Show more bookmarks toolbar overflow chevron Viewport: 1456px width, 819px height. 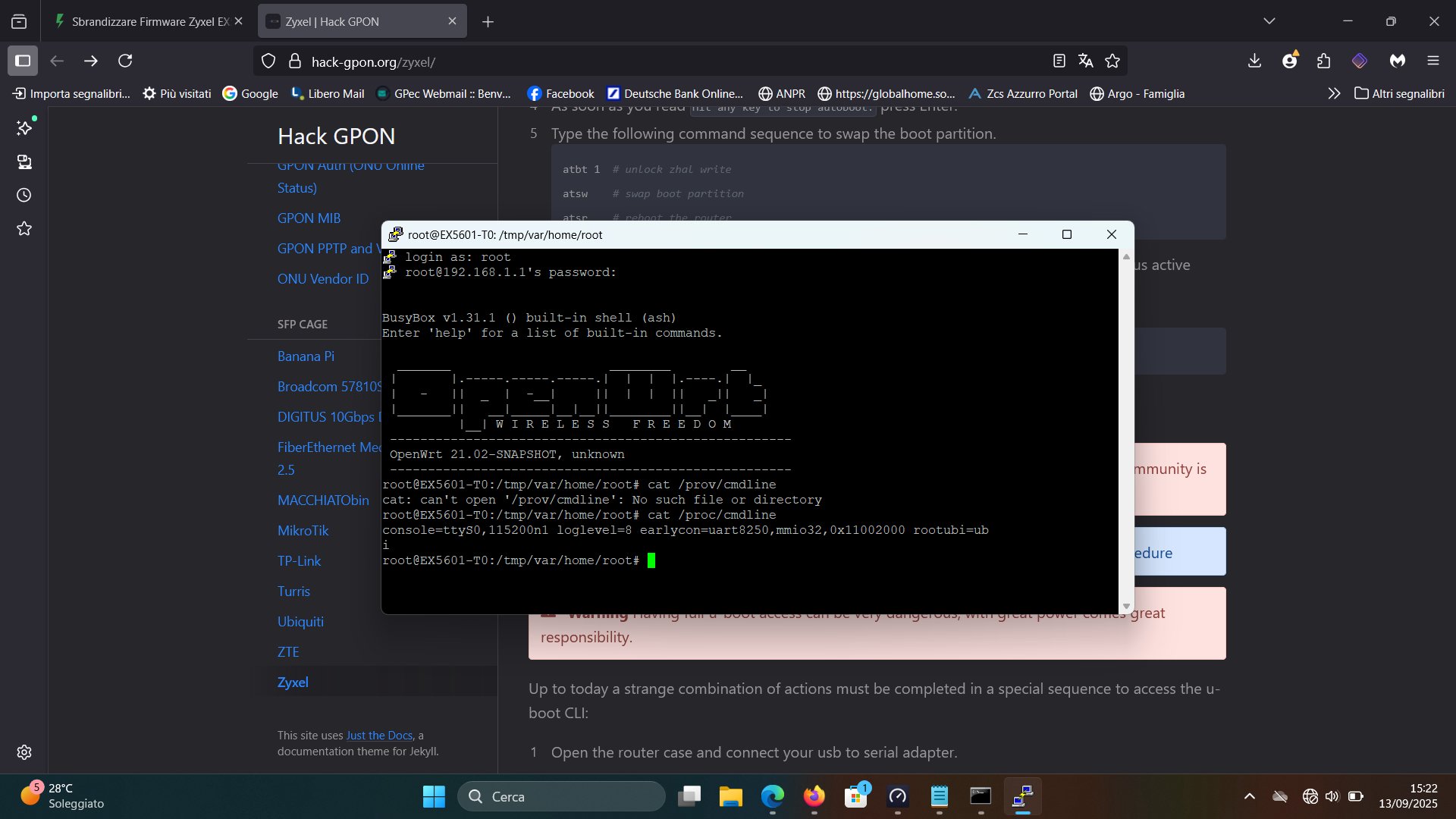[x=1334, y=93]
